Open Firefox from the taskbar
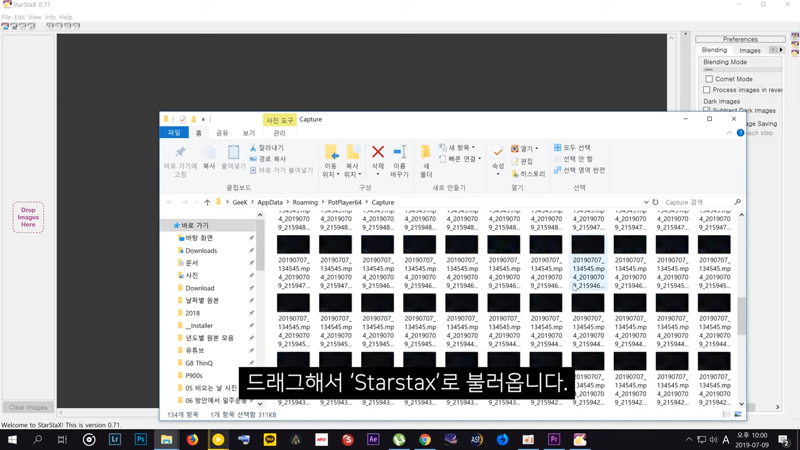 [192, 439]
